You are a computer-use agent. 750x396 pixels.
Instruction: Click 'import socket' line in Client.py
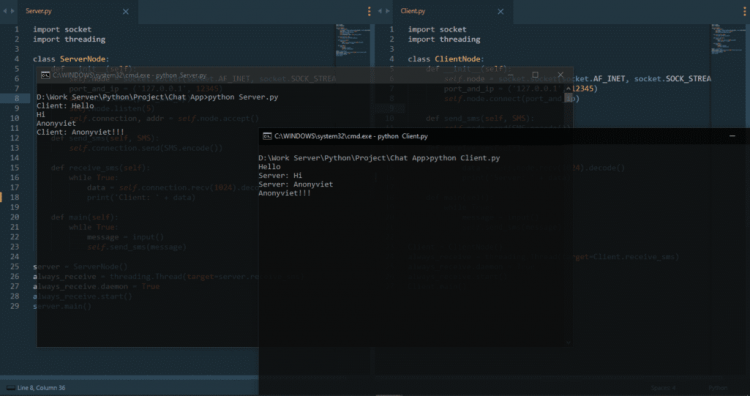coord(437,30)
